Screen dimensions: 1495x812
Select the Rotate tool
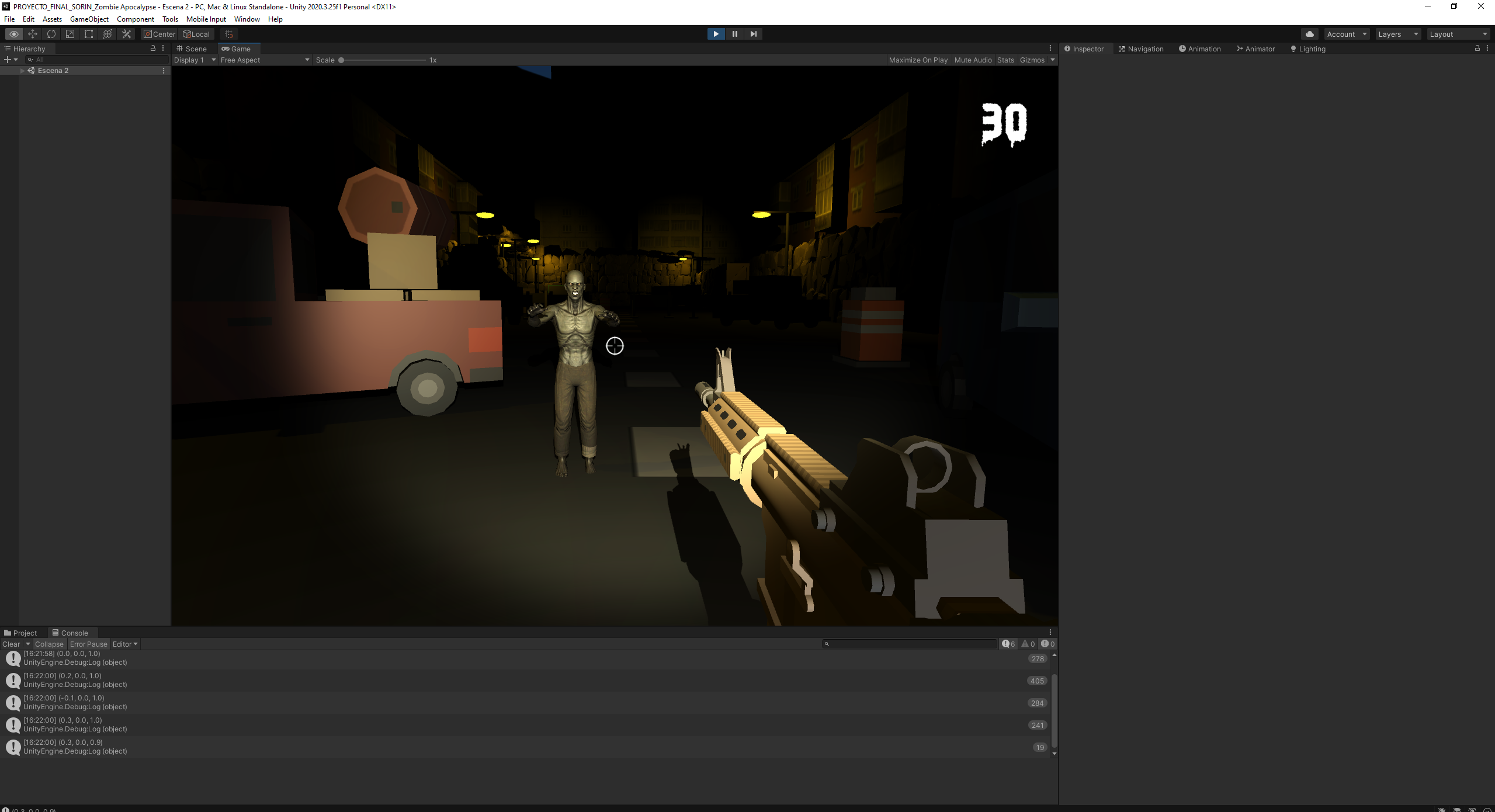click(51, 34)
